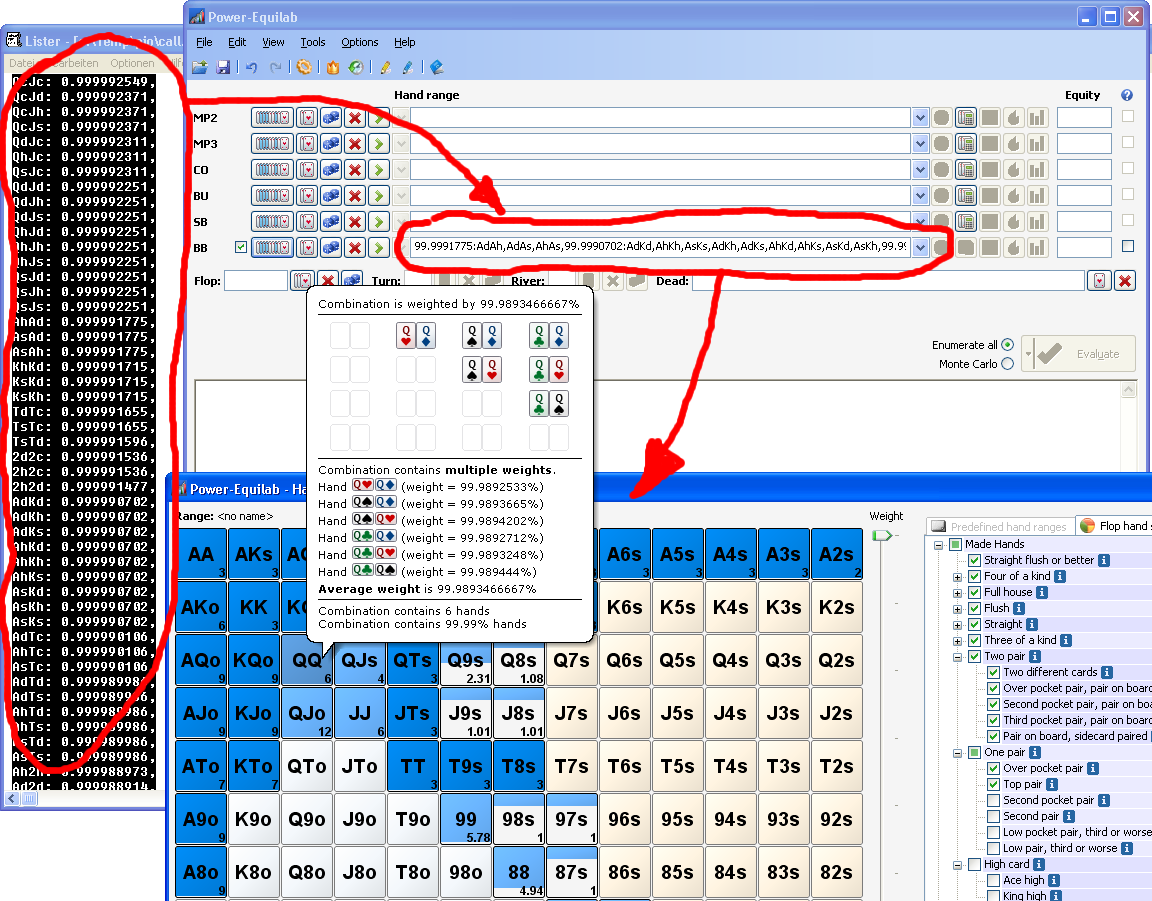Switch to the Predefined hand ranges tab
This screenshot has height=901, width=1152.
(1000, 526)
